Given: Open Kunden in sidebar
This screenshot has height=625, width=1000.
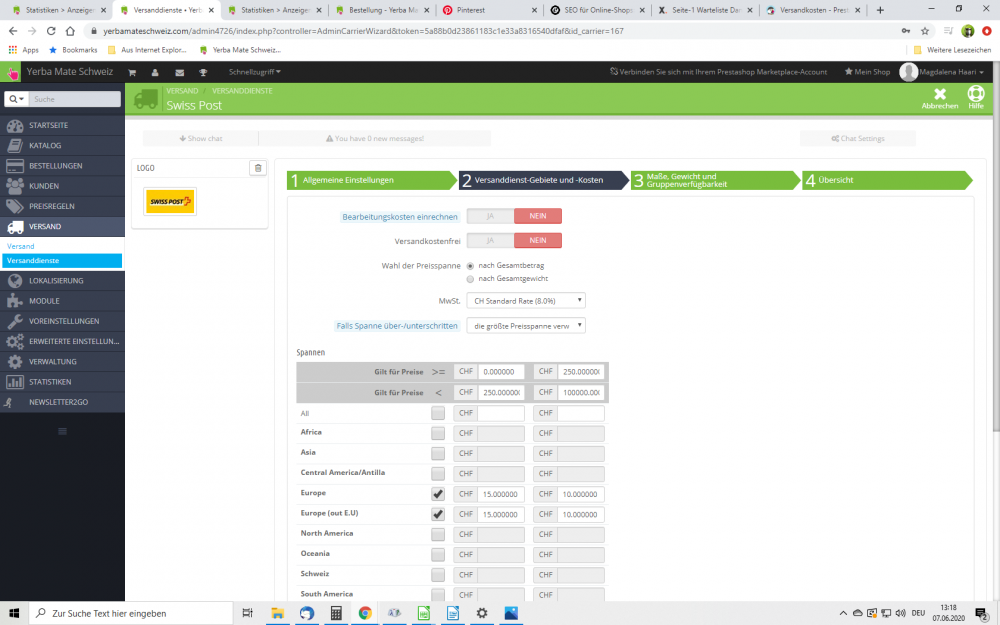Looking at the screenshot, I should 62,186.
